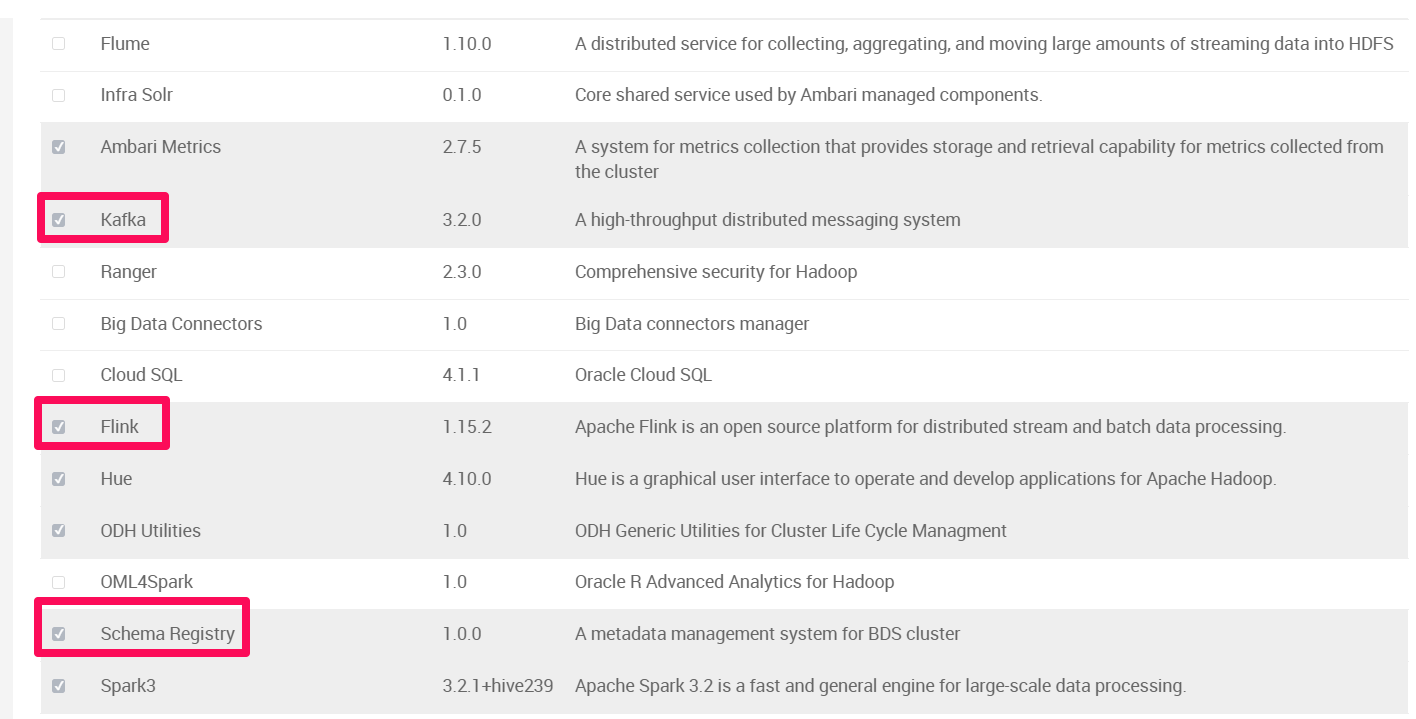Screen dimensions: 1416x719
Task: Click the Apache Flink description text
Action: (x=930, y=427)
